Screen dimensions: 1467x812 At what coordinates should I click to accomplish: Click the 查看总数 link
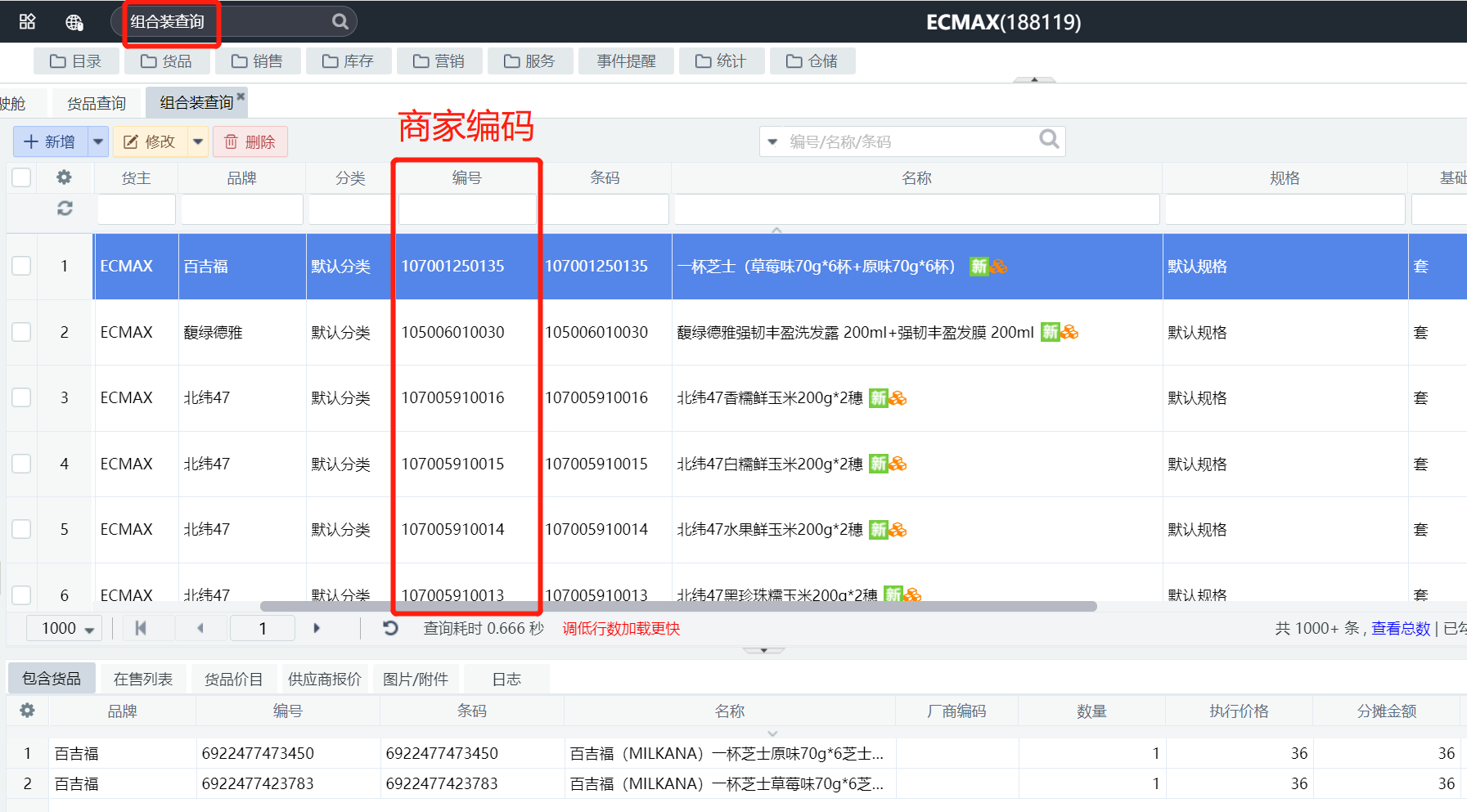point(1400,628)
